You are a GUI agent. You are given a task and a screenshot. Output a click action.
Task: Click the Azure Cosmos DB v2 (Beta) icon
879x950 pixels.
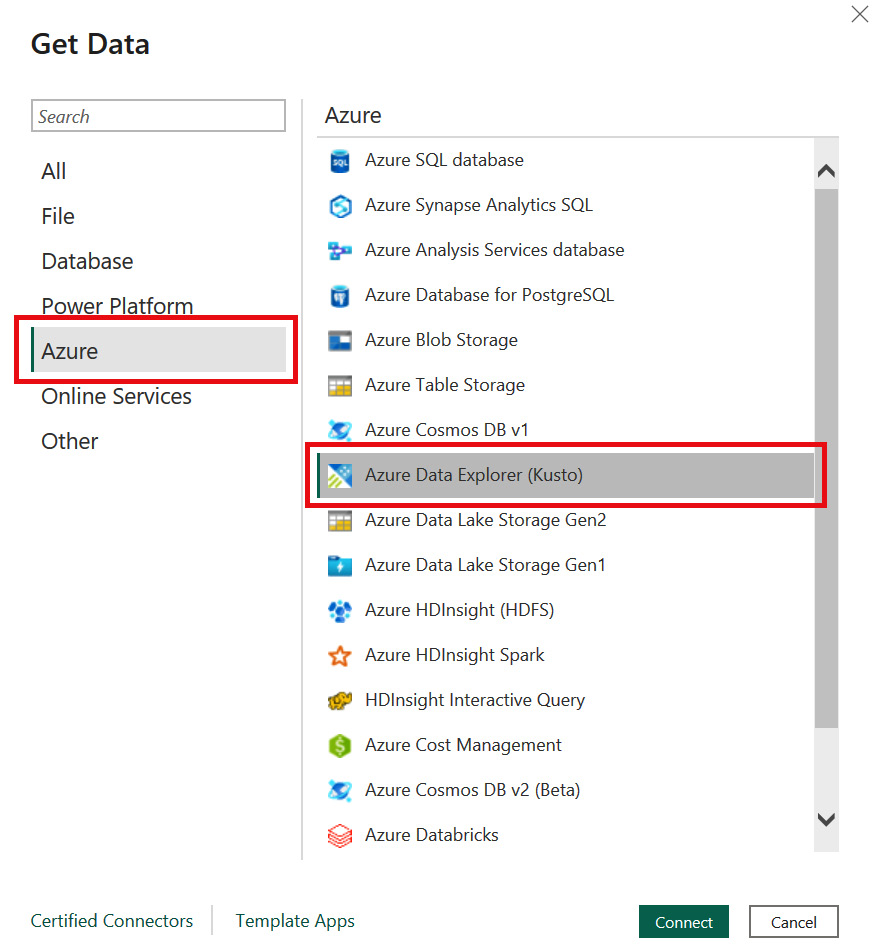pyautogui.click(x=340, y=791)
